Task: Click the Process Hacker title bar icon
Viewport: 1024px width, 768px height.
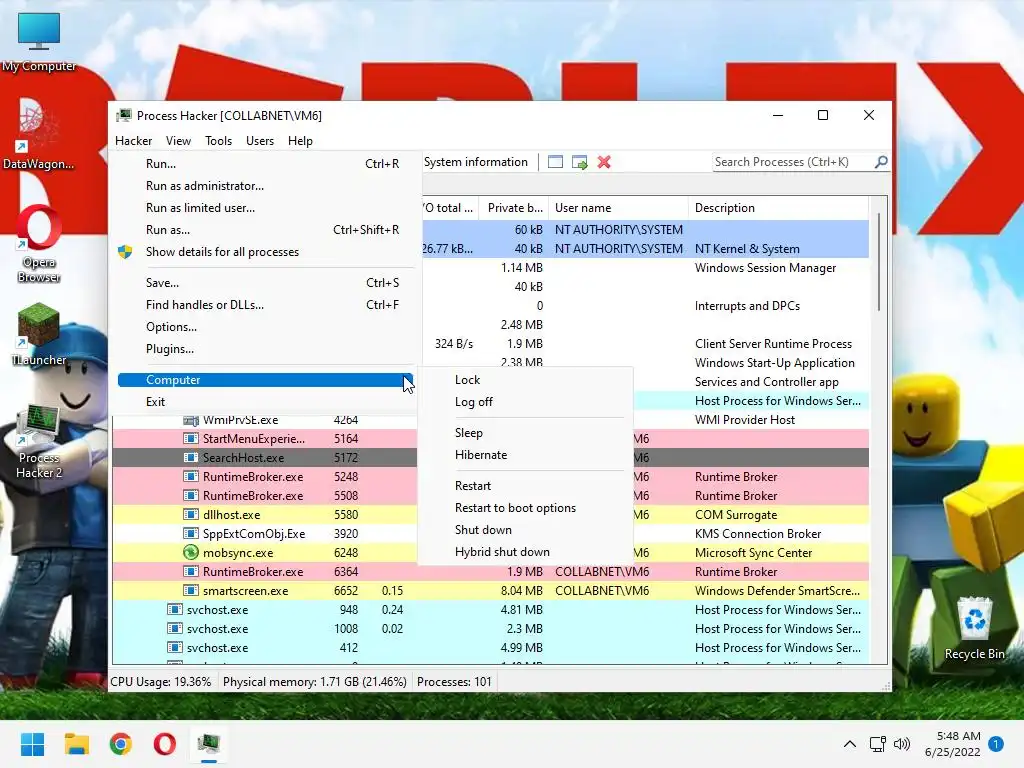Action: tap(123, 116)
